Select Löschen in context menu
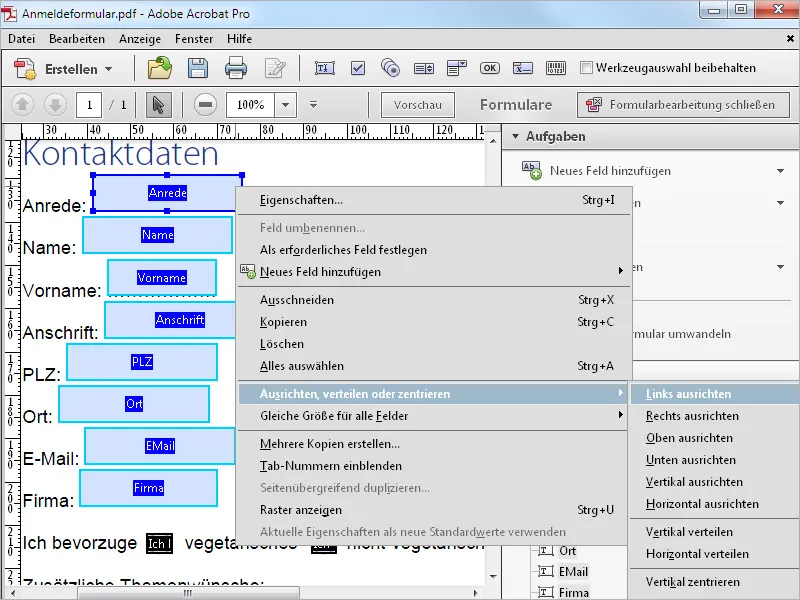 435,343
